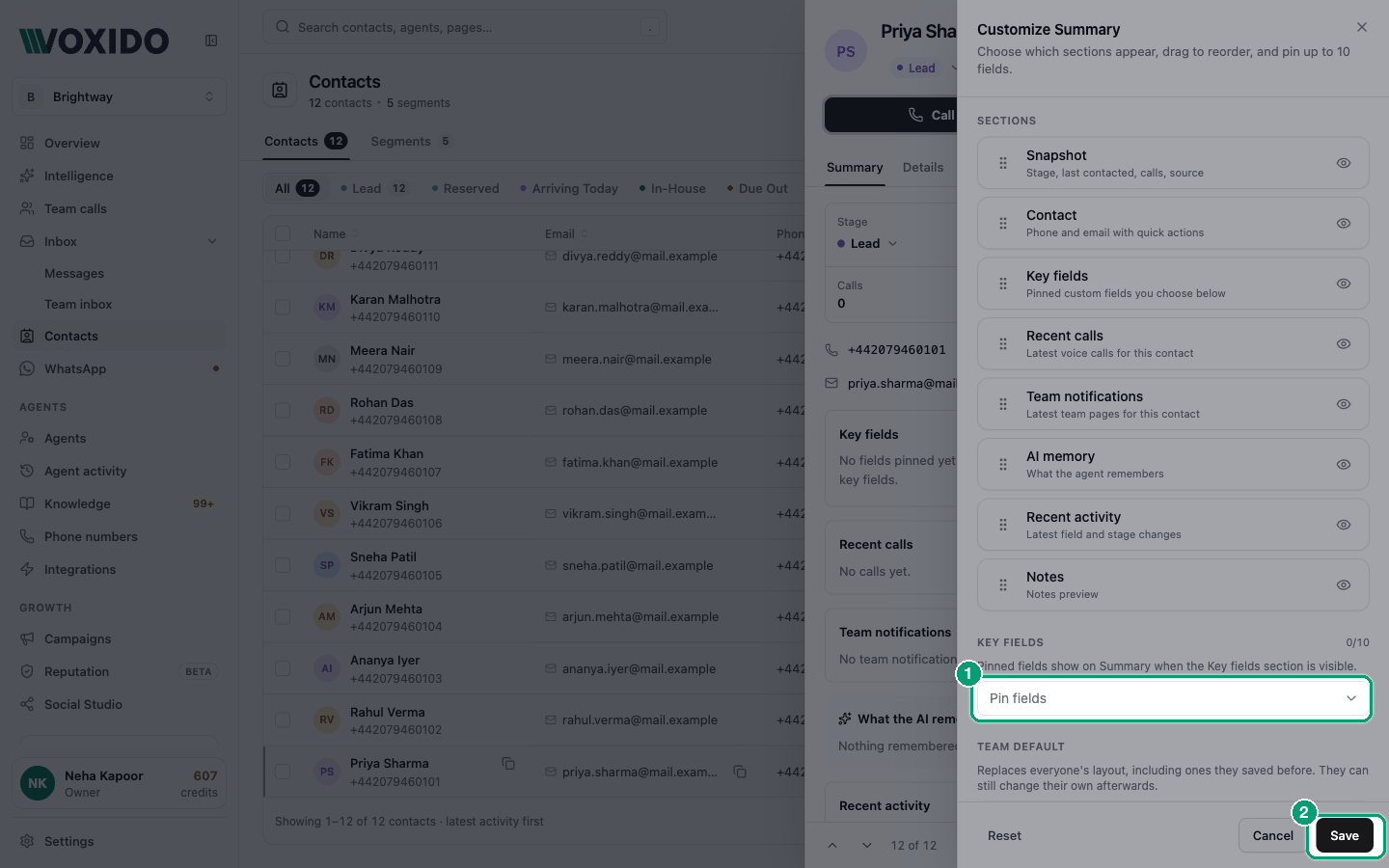Click the drag handle beside Contact section
The height and width of the screenshot is (868, 1389).
(x=1003, y=223)
